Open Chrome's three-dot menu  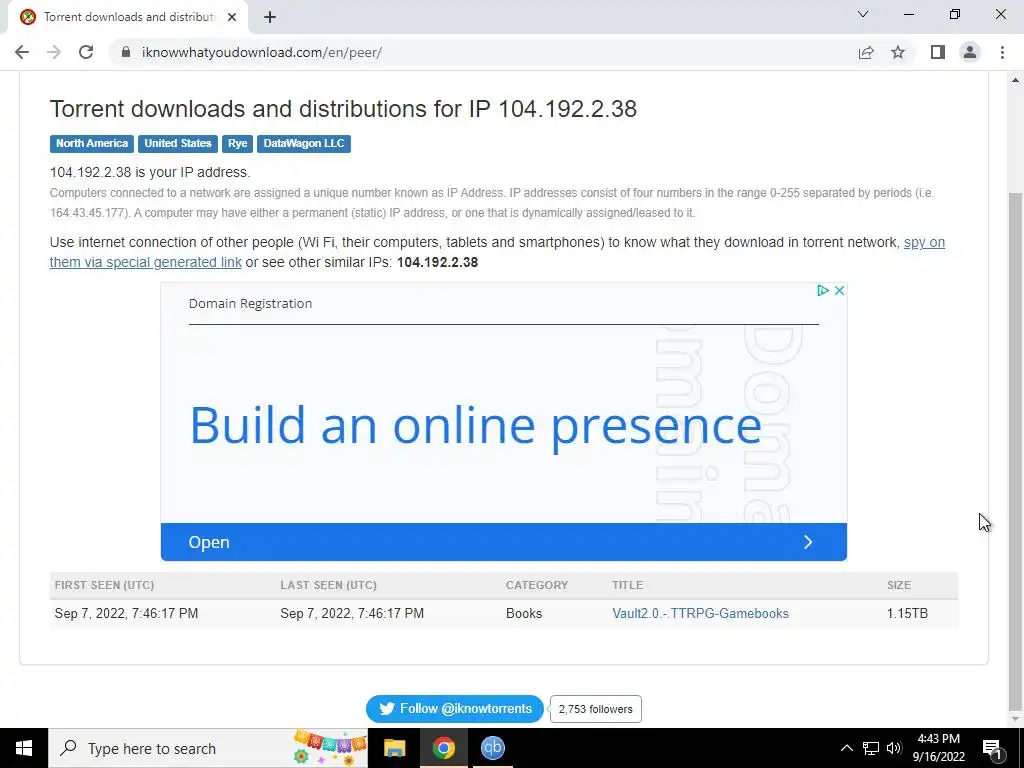[x=1002, y=52]
